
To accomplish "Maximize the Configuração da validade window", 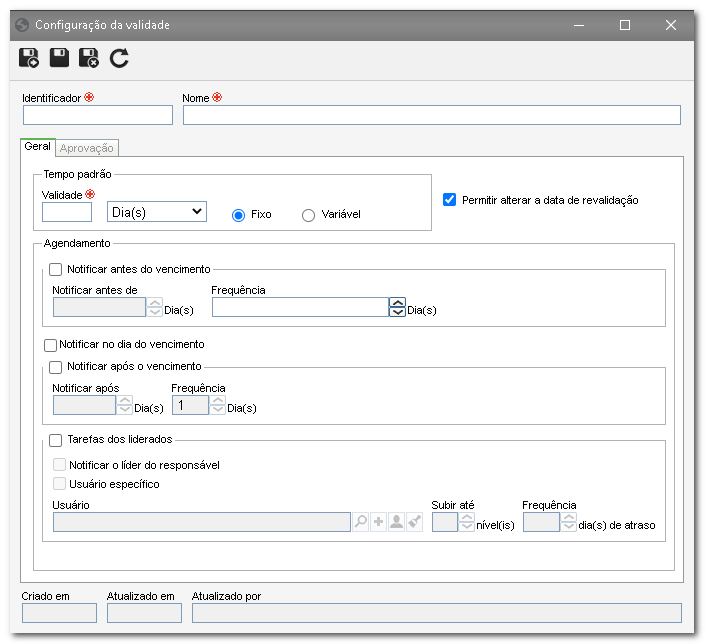I will (625, 25).
